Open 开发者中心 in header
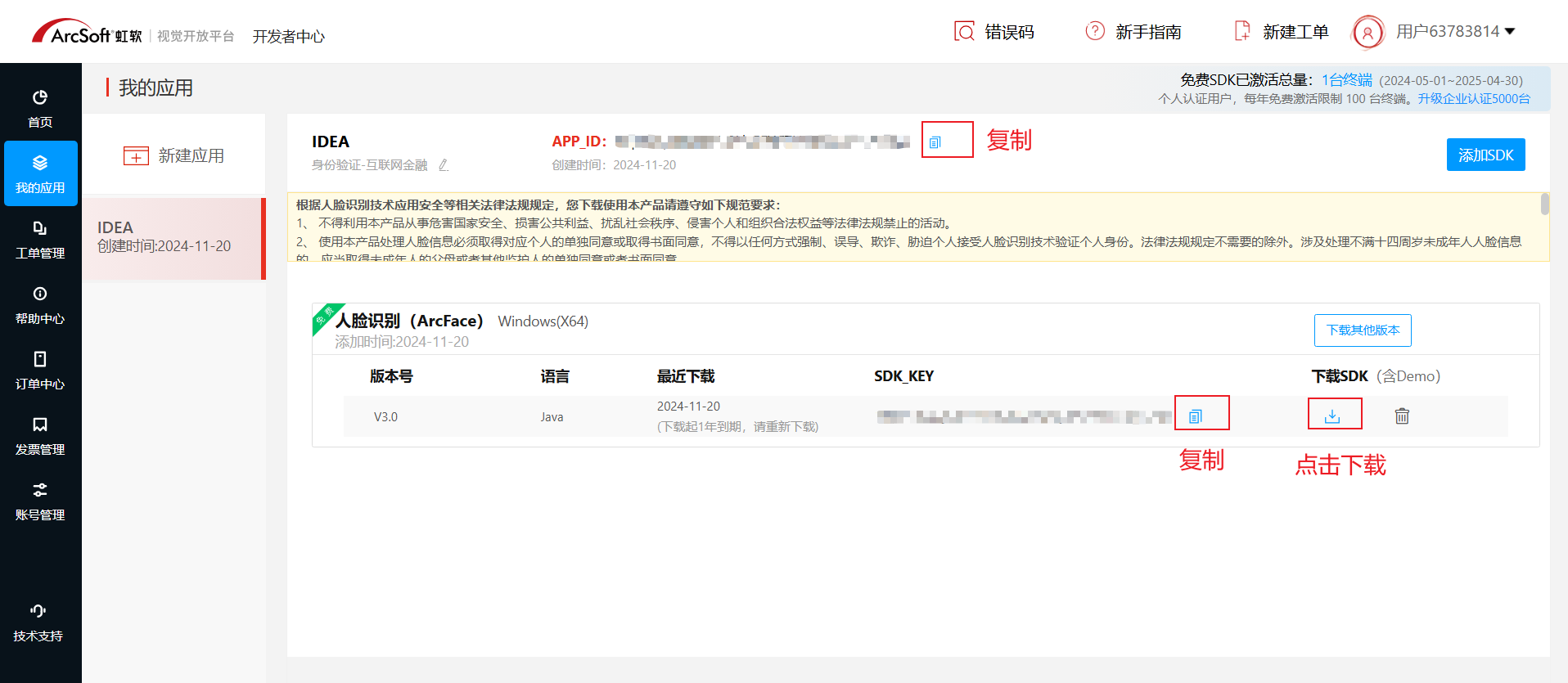This screenshot has height=683, width=1568. click(289, 37)
